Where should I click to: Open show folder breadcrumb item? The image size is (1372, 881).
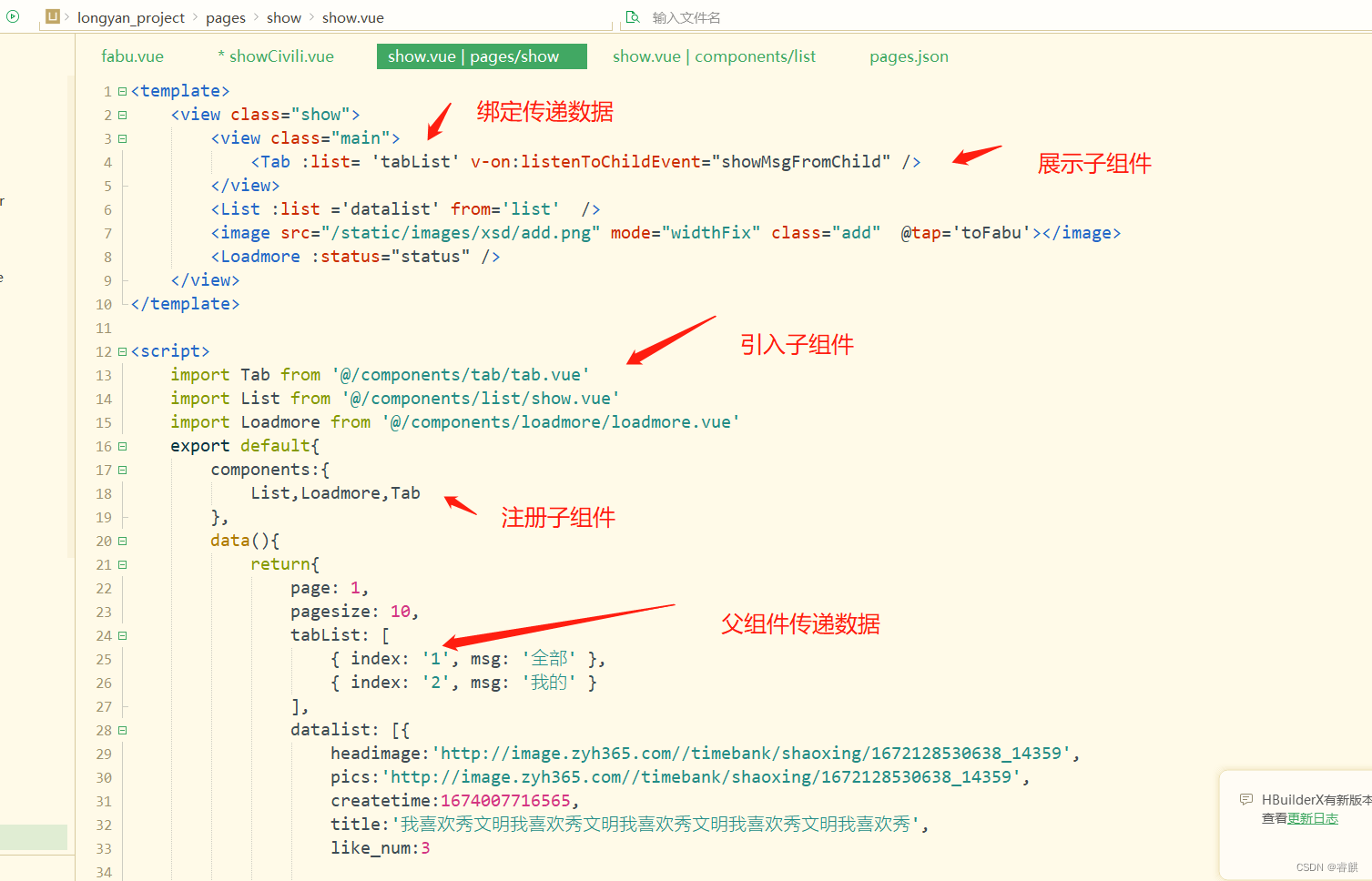(284, 17)
